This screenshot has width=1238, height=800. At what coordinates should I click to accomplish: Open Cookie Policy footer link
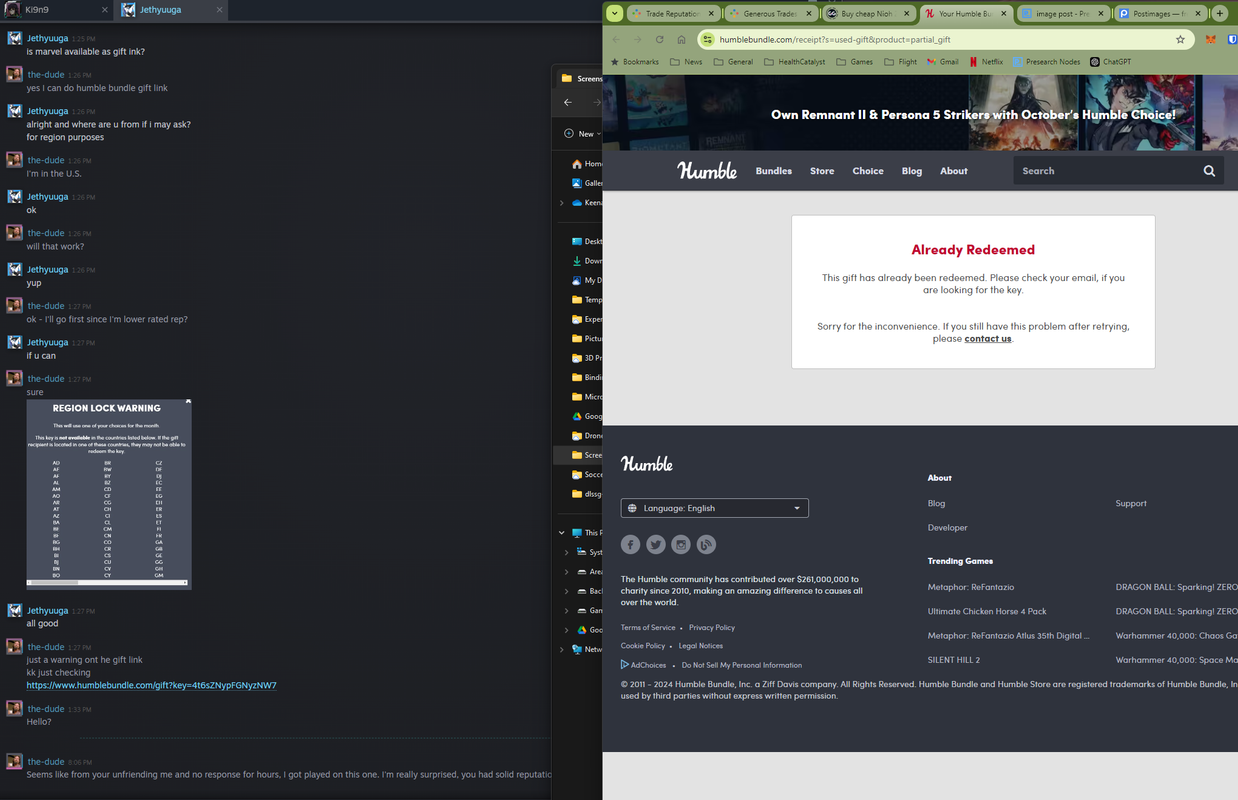(x=643, y=646)
